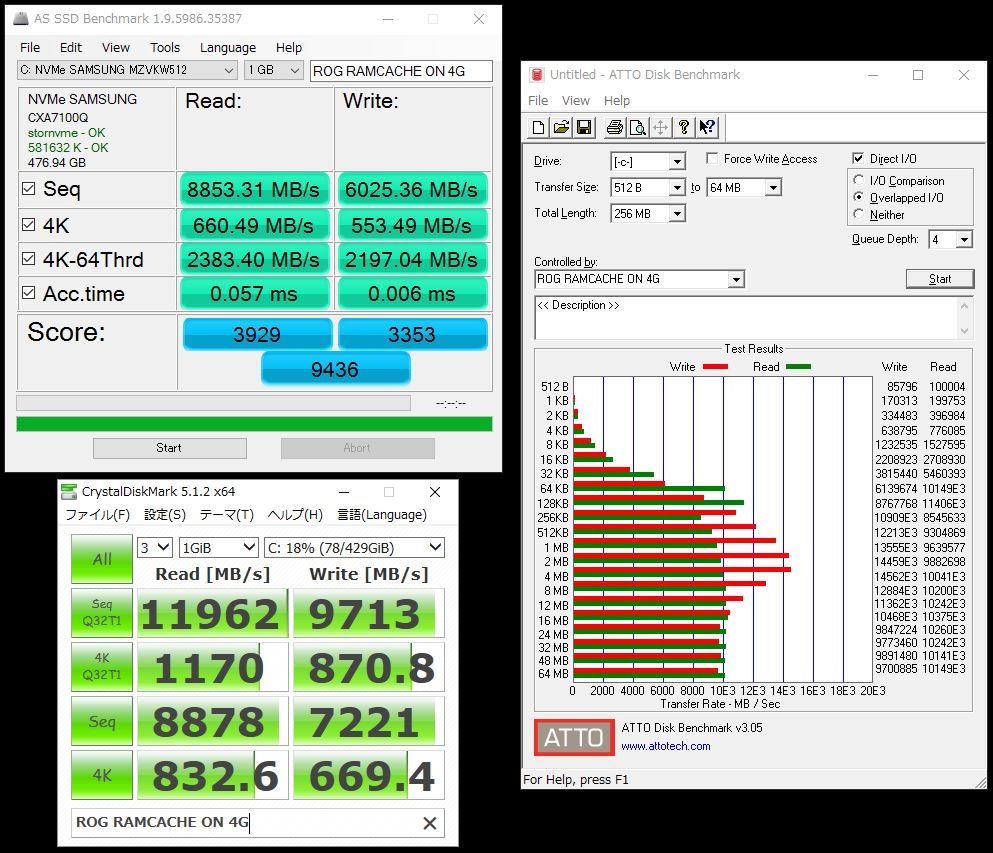Click the green All button in CrystalDiskMark

(x=102, y=559)
